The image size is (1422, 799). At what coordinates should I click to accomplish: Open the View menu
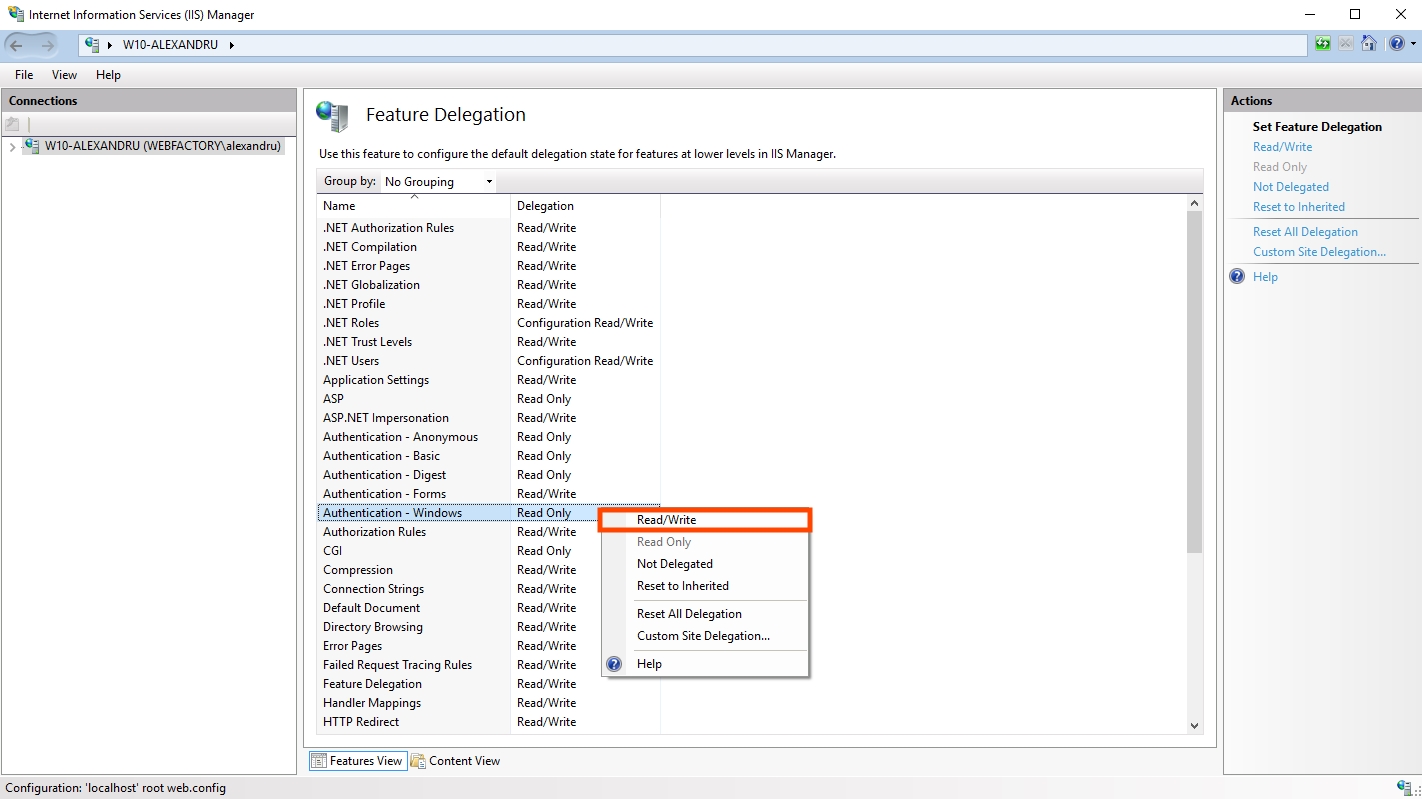pyautogui.click(x=64, y=75)
